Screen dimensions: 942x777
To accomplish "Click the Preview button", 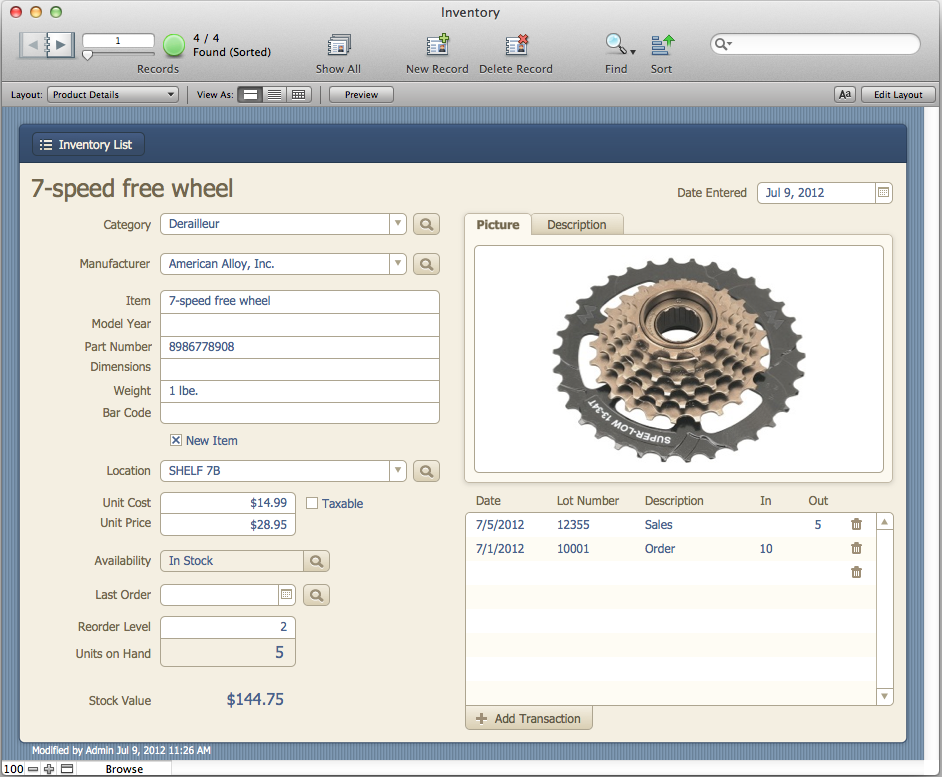I will [362, 94].
